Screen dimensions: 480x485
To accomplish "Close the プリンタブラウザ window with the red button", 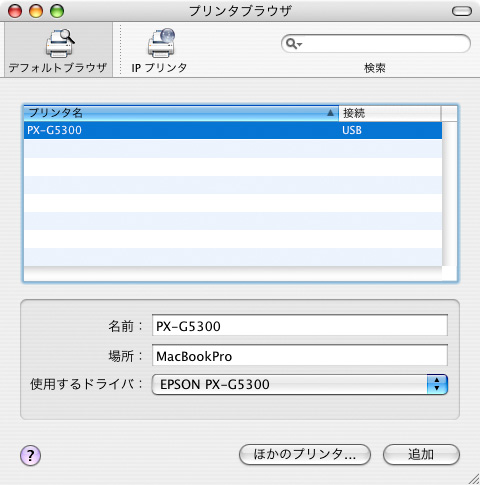I will pyautogui.click(x=15, y=11).
